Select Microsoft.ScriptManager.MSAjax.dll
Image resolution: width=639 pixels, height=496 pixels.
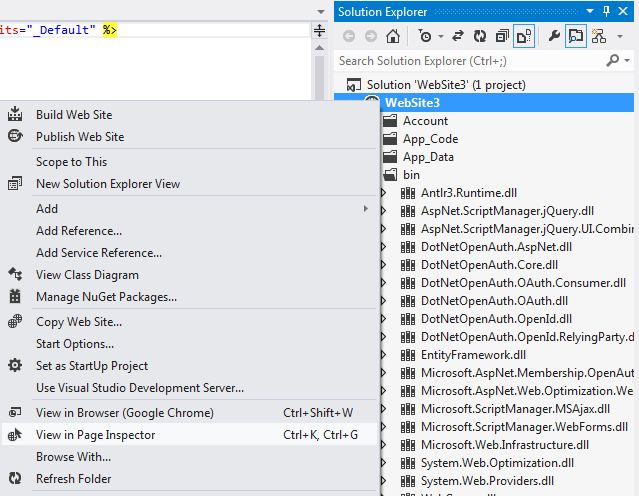tap(516, 409)
